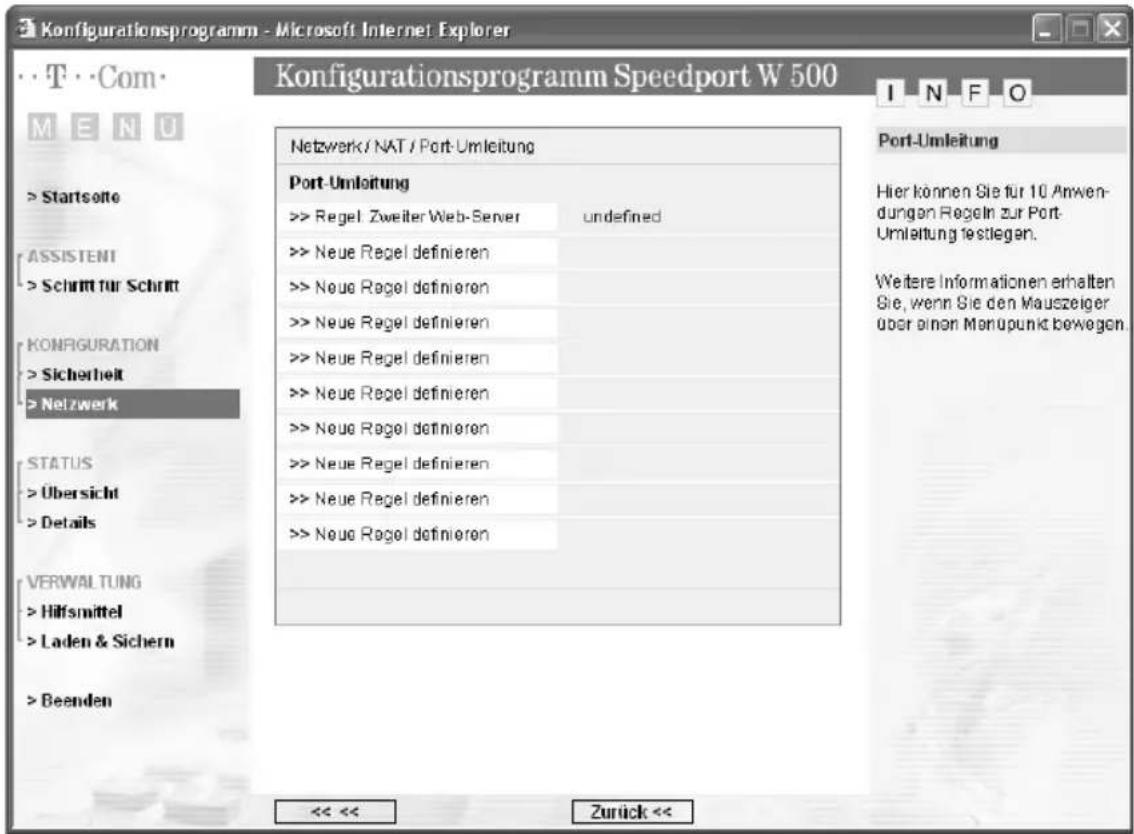Click the Internet Explorer icon in title bar
Image resolution: width=1134 pixels, height=834 pixels.
(27, 29)
